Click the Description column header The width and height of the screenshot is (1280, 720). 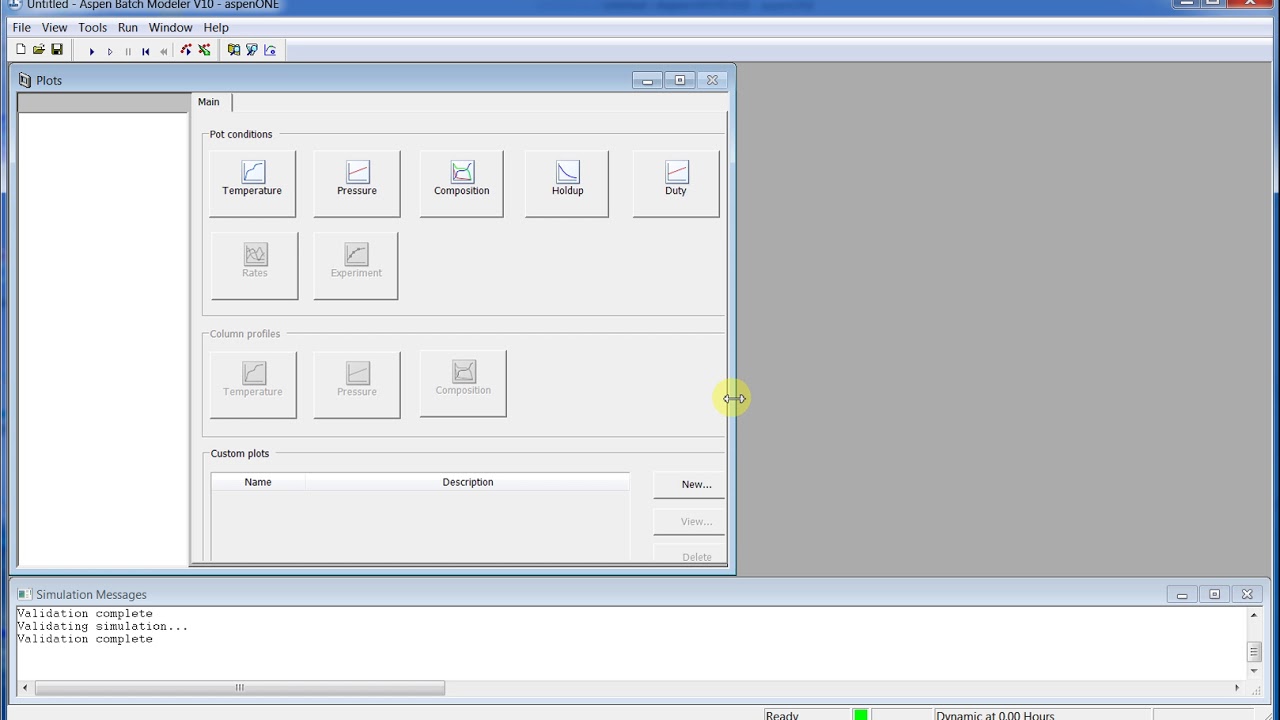tap(468, 482)
